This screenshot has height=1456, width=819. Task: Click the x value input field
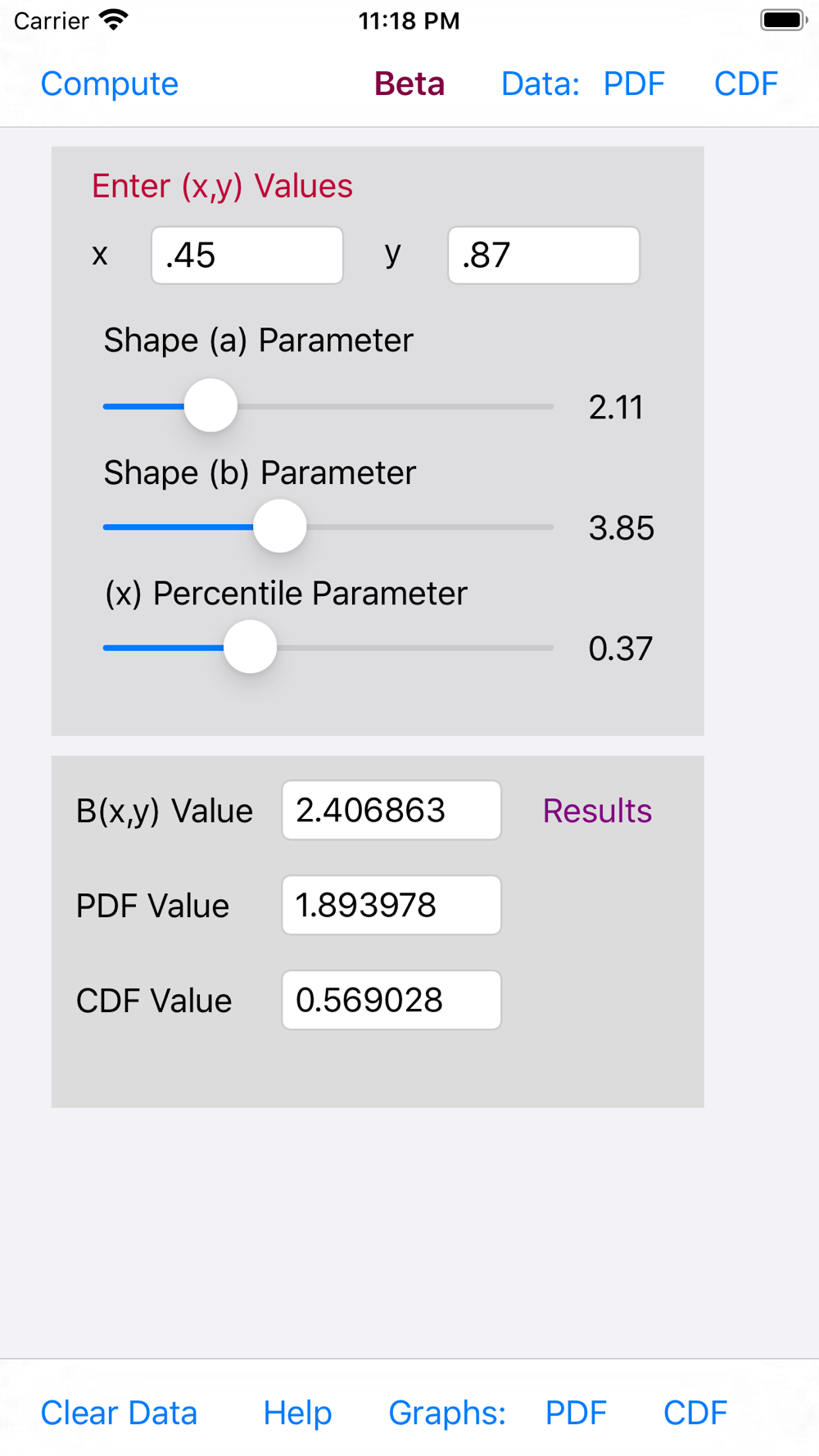(x=247, y=255)
